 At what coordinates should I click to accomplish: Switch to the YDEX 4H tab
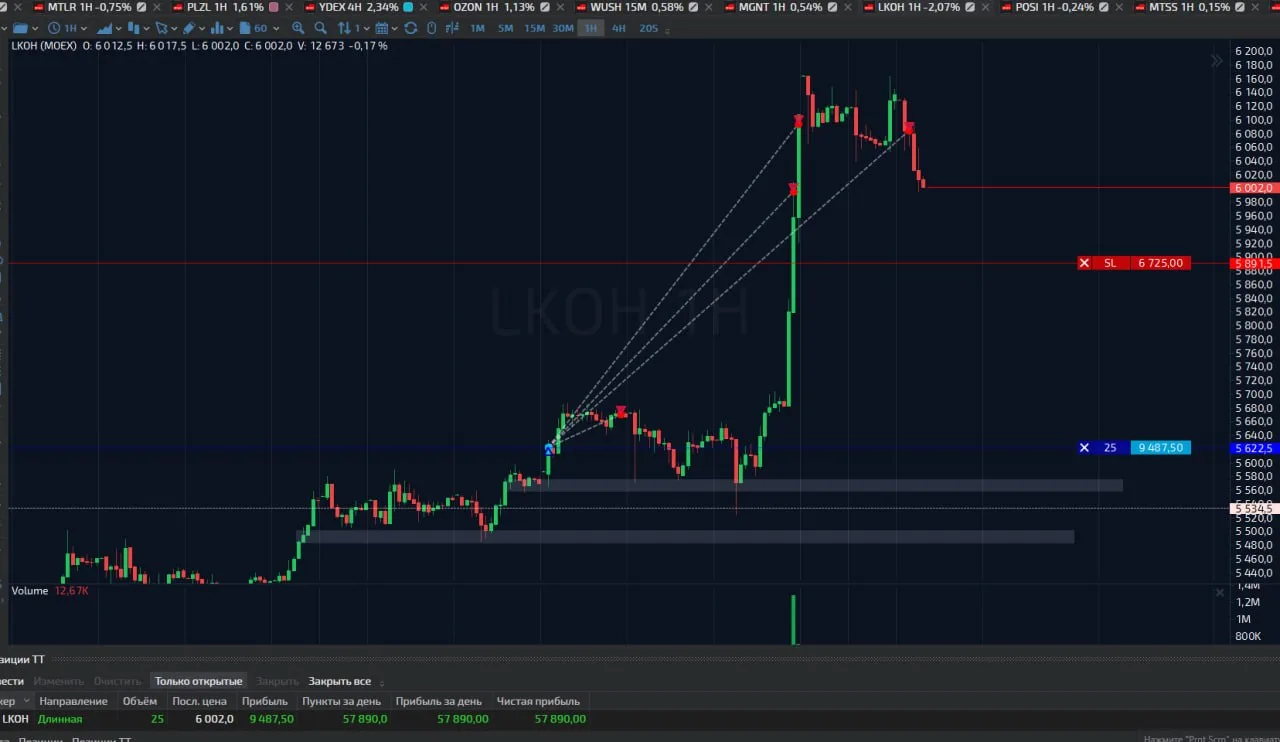click(x=358, y=7)
